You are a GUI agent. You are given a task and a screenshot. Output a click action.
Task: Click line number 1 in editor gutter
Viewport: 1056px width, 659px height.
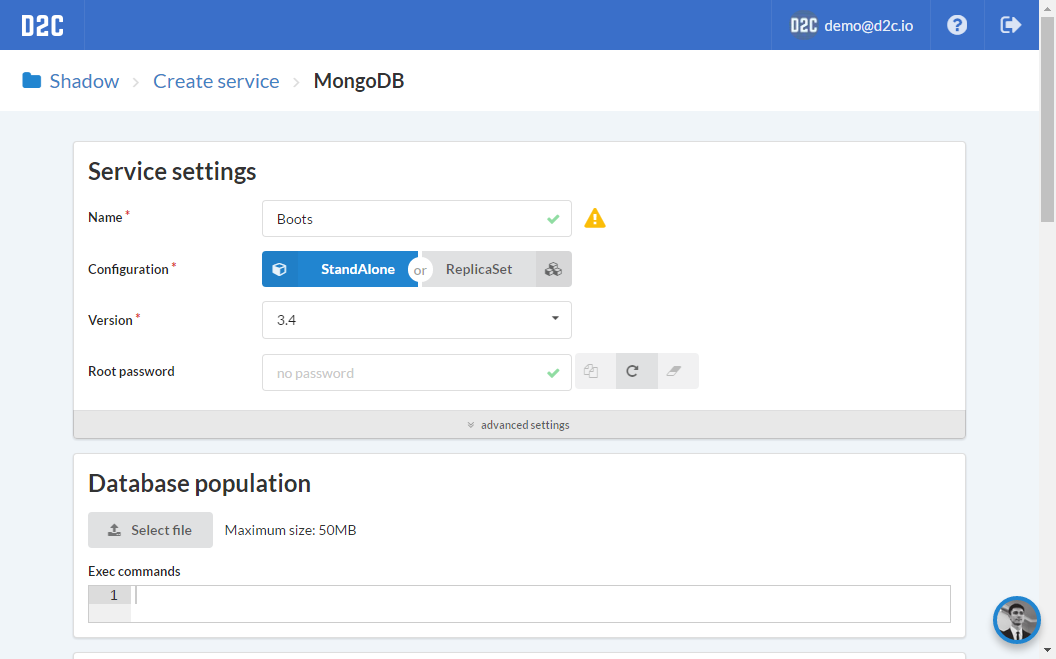click(x=114, y=595)
